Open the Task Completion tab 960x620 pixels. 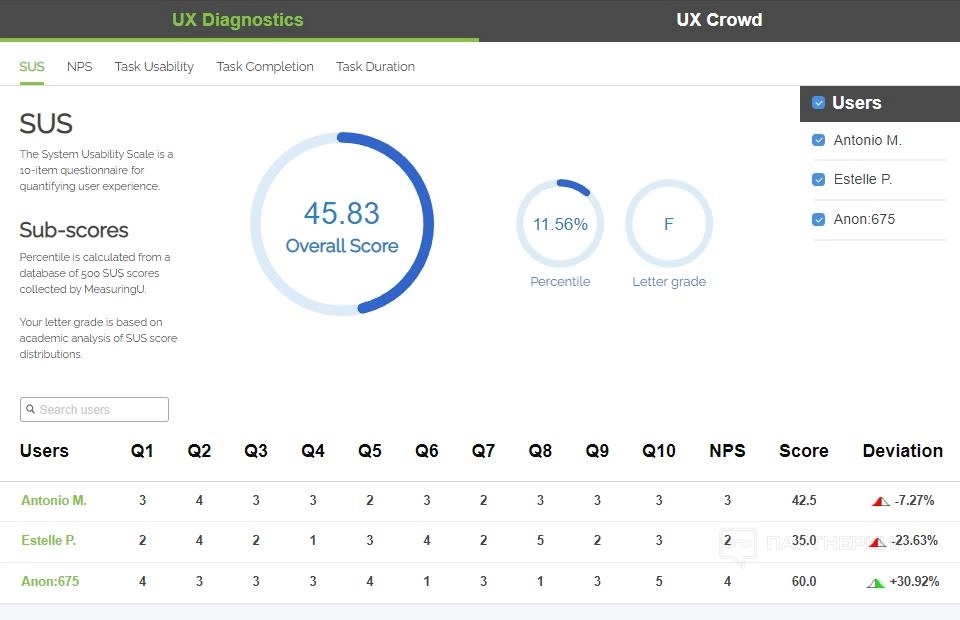[x=265, y=67]
